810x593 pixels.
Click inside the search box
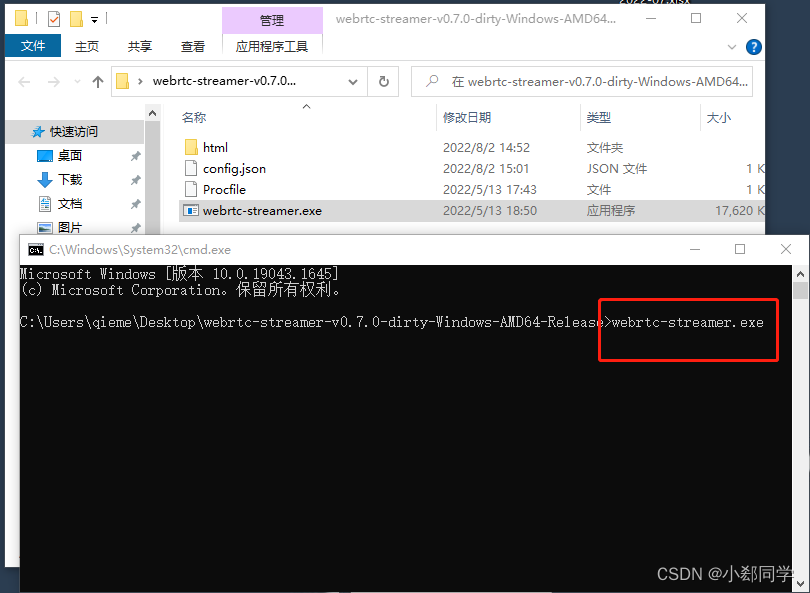pyautogui.click(x=580, y=81)
